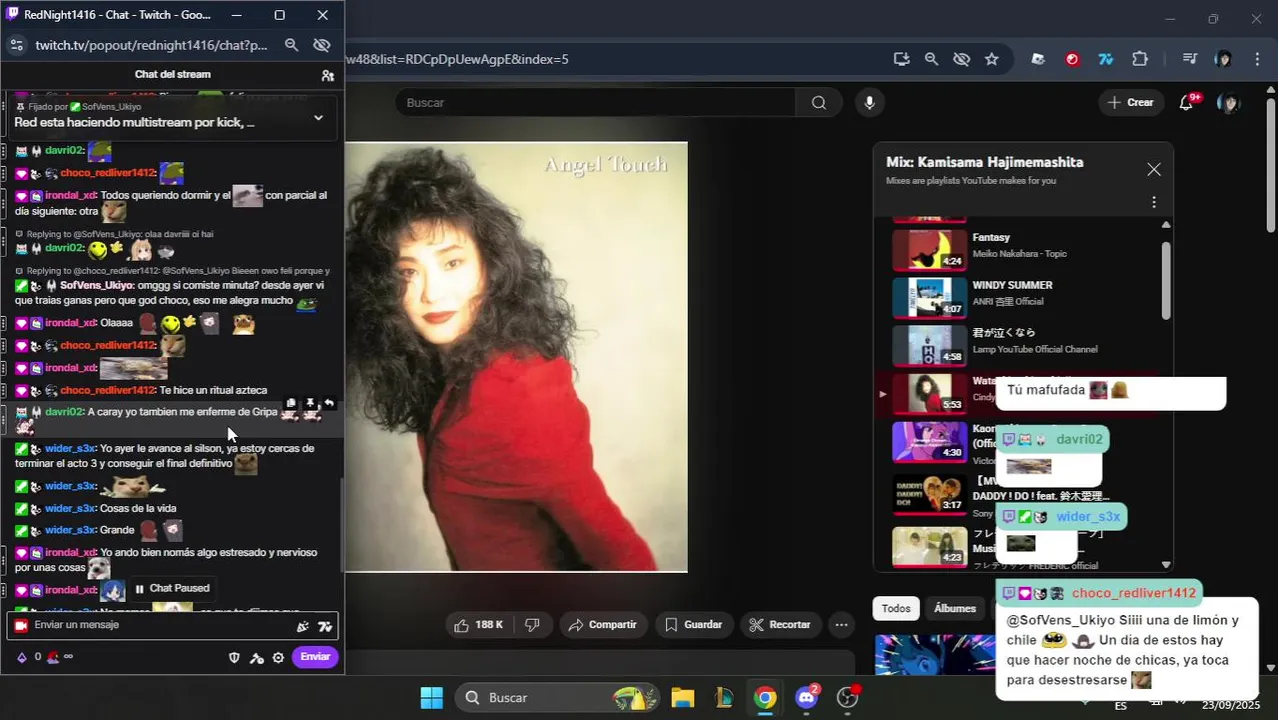Open moderator tasks icon beside the gear
The height and width of the screenshot is (720, 1278).
257,657
